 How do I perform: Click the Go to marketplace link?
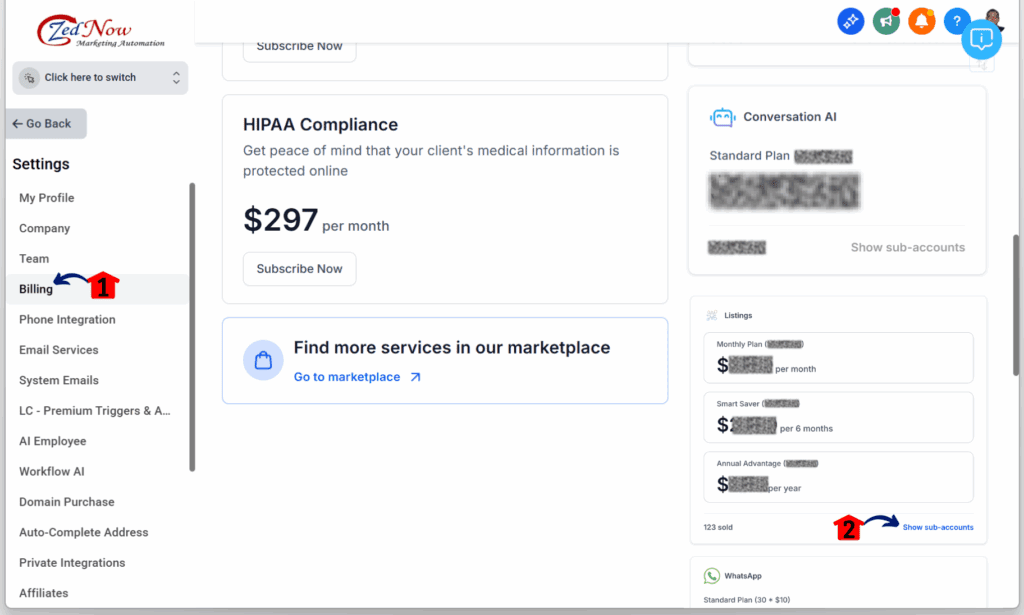point(347,377)
